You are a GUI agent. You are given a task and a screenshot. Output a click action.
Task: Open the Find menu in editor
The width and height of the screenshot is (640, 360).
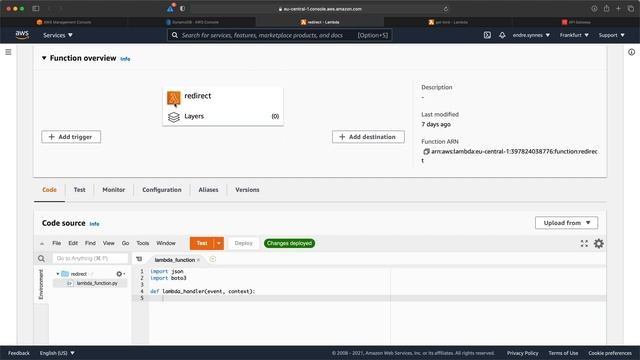(x=90, y=243)
